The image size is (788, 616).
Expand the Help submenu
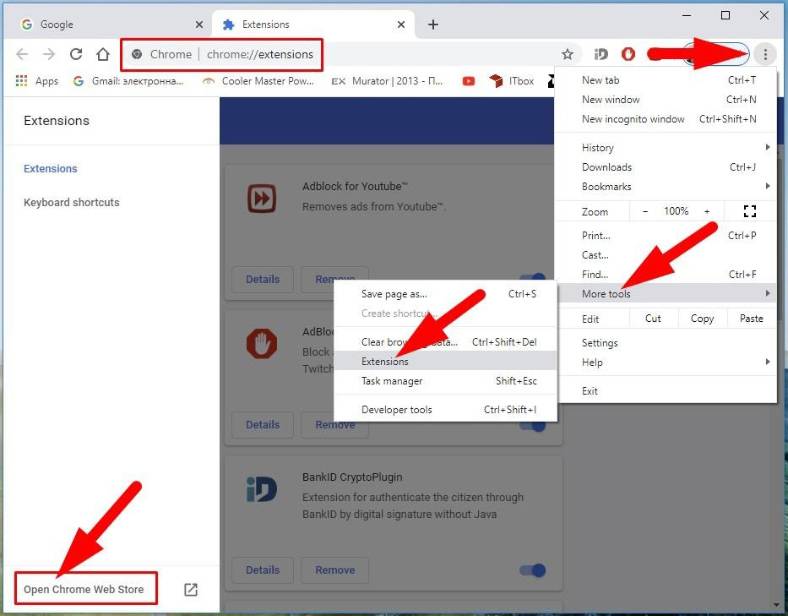[666, 362]
